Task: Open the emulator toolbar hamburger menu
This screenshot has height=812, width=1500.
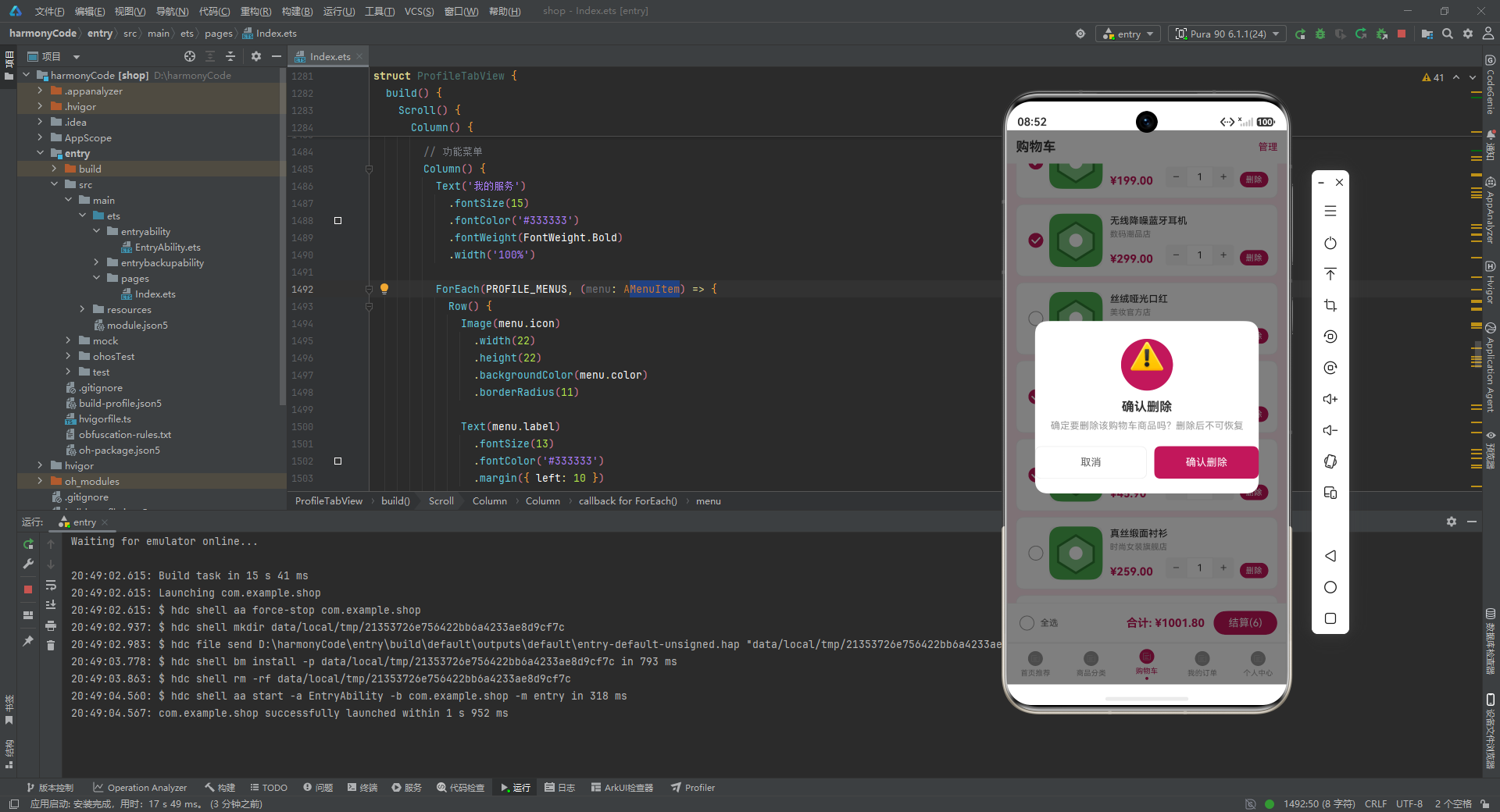Action: point(1330,211)
